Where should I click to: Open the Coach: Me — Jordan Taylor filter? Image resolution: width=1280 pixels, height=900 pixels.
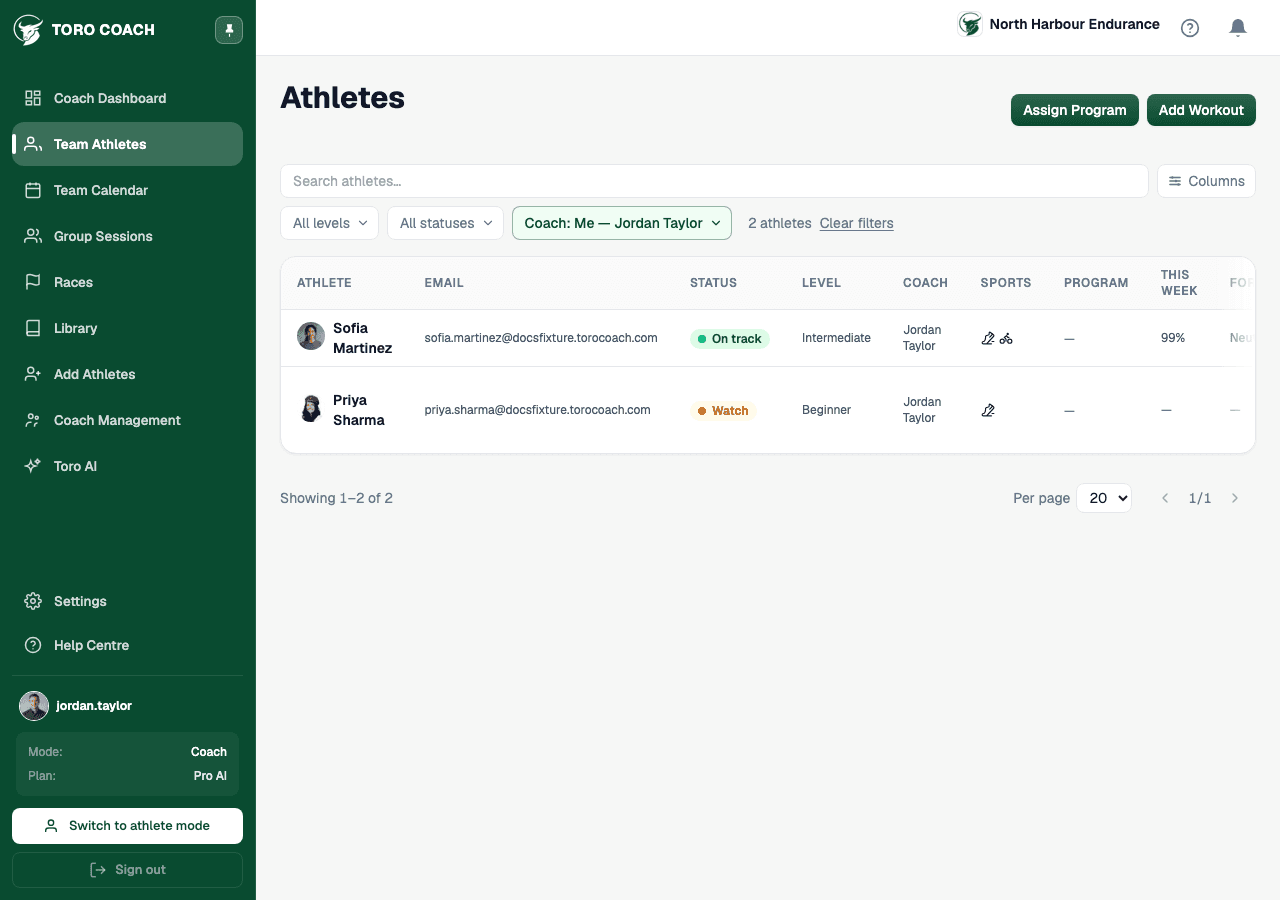coord(622,223)
